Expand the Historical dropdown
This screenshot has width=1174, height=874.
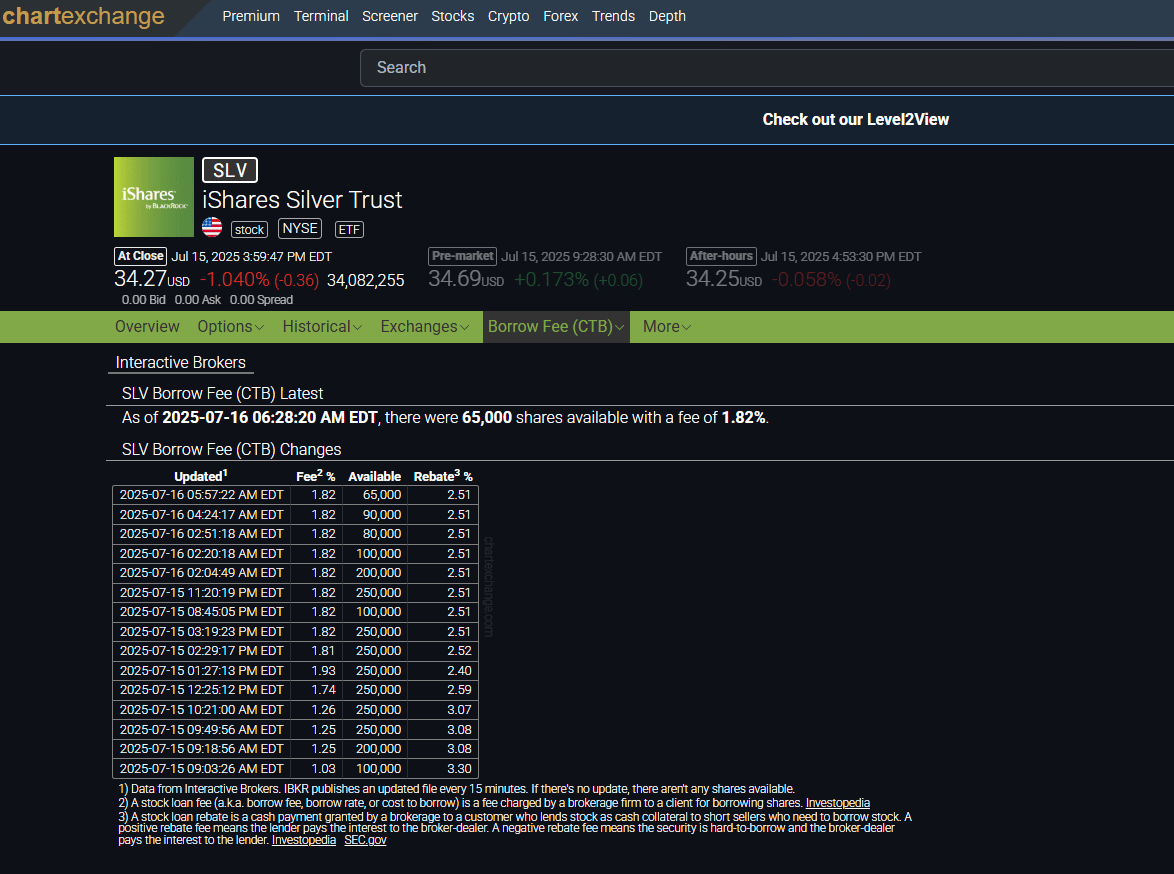(322, 327)
